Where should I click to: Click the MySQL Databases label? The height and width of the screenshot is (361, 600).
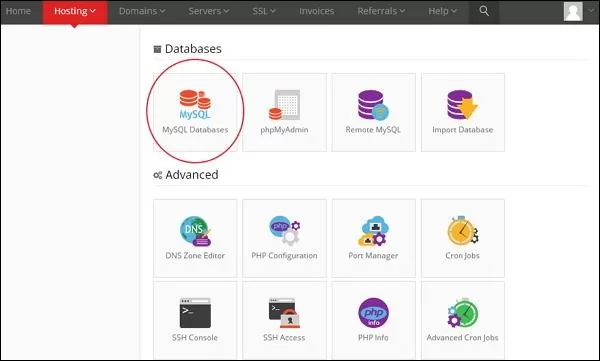[195, 130]
